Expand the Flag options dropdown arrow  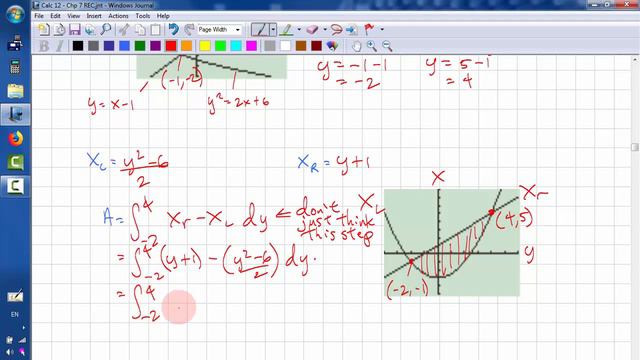point(382,29)
